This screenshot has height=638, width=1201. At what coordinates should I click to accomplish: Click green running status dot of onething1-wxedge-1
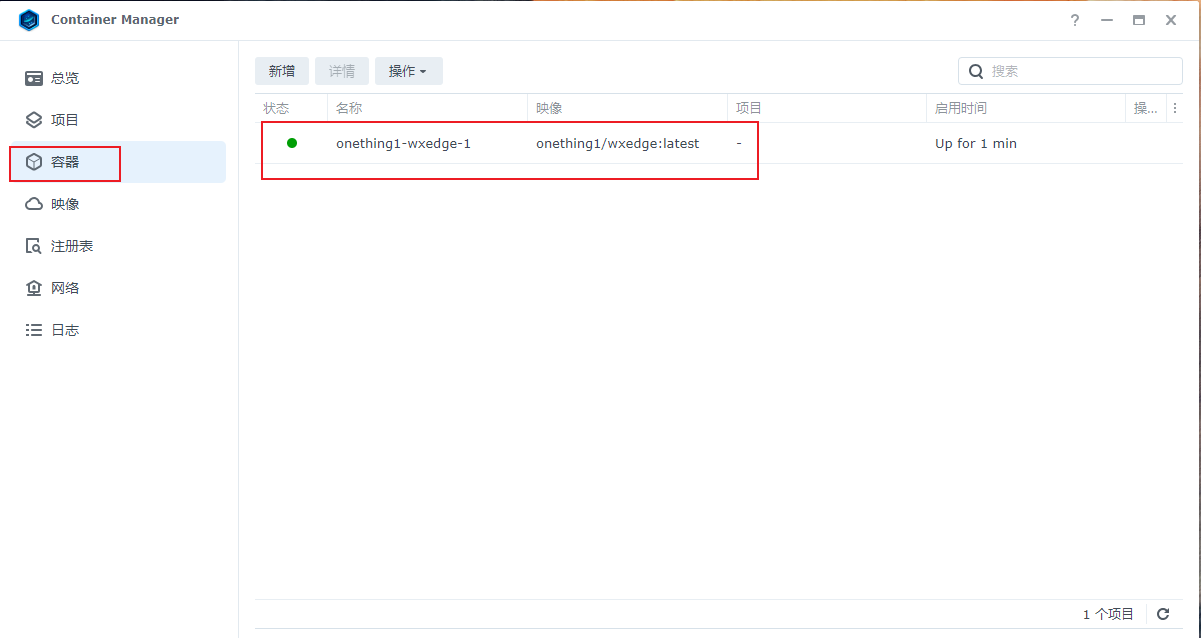292,143
